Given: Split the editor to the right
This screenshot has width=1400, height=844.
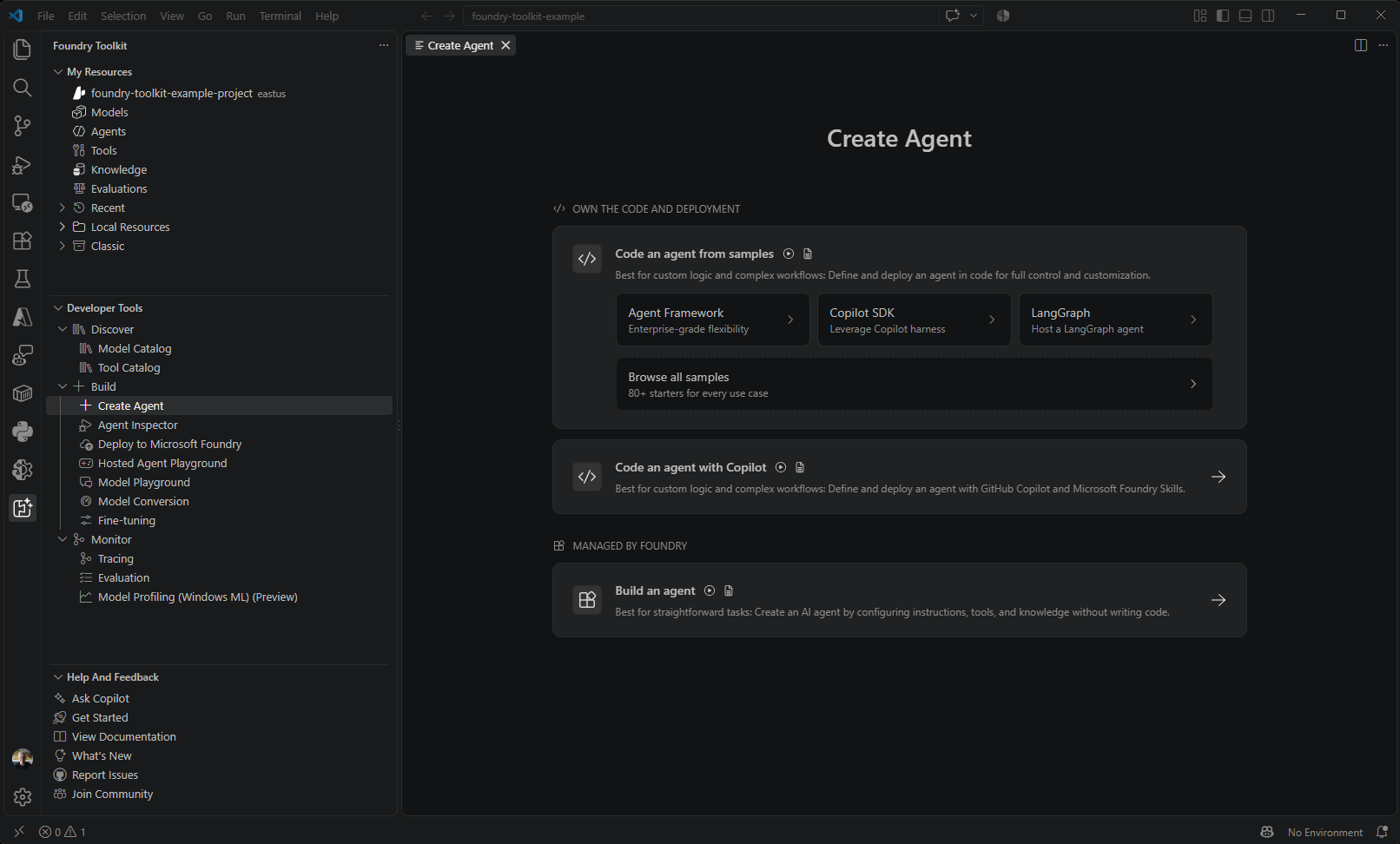Looking at the screenshot, I should click(x=1361, y=45).
